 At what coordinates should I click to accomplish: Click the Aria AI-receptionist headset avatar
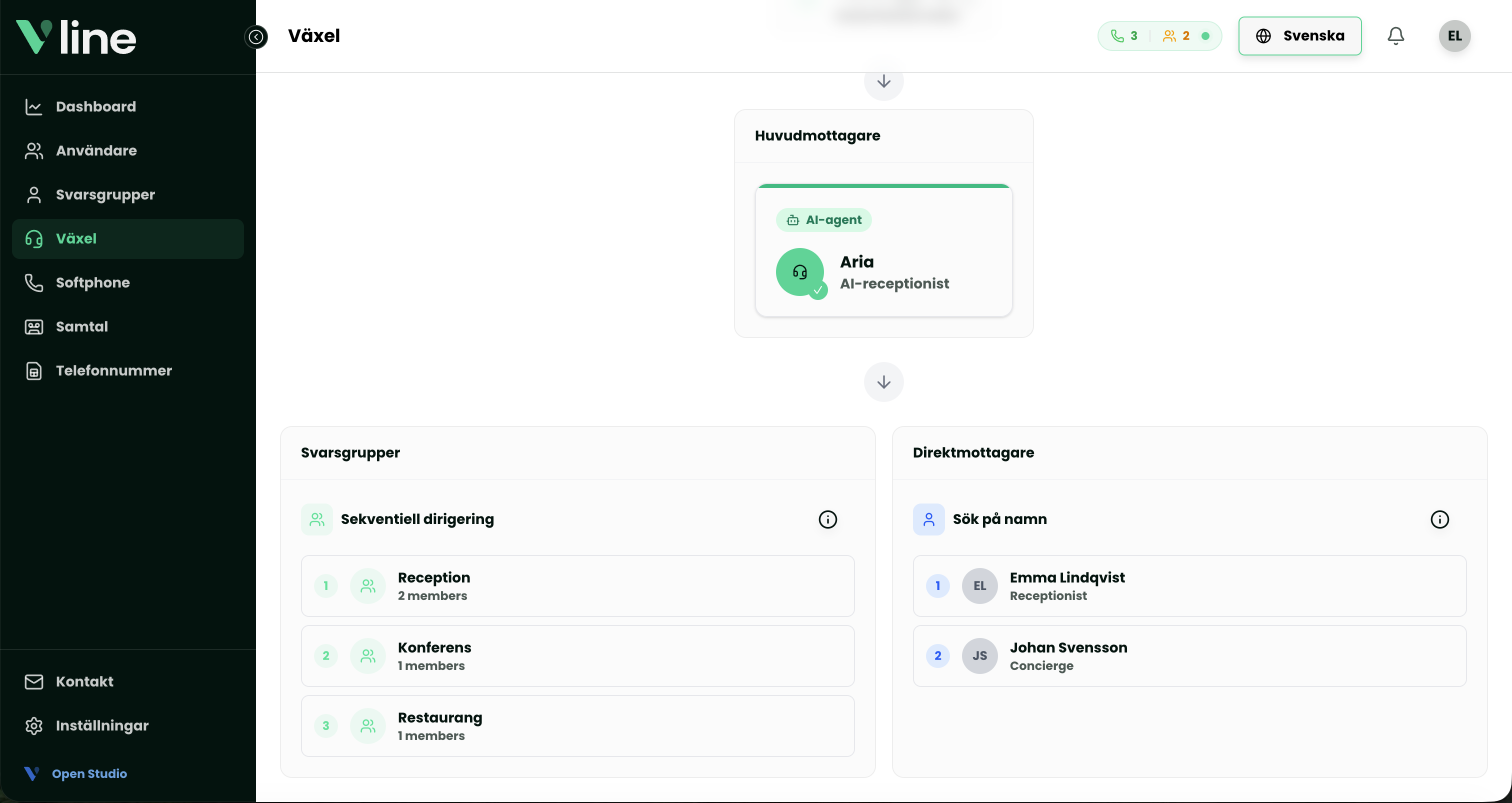799,272
